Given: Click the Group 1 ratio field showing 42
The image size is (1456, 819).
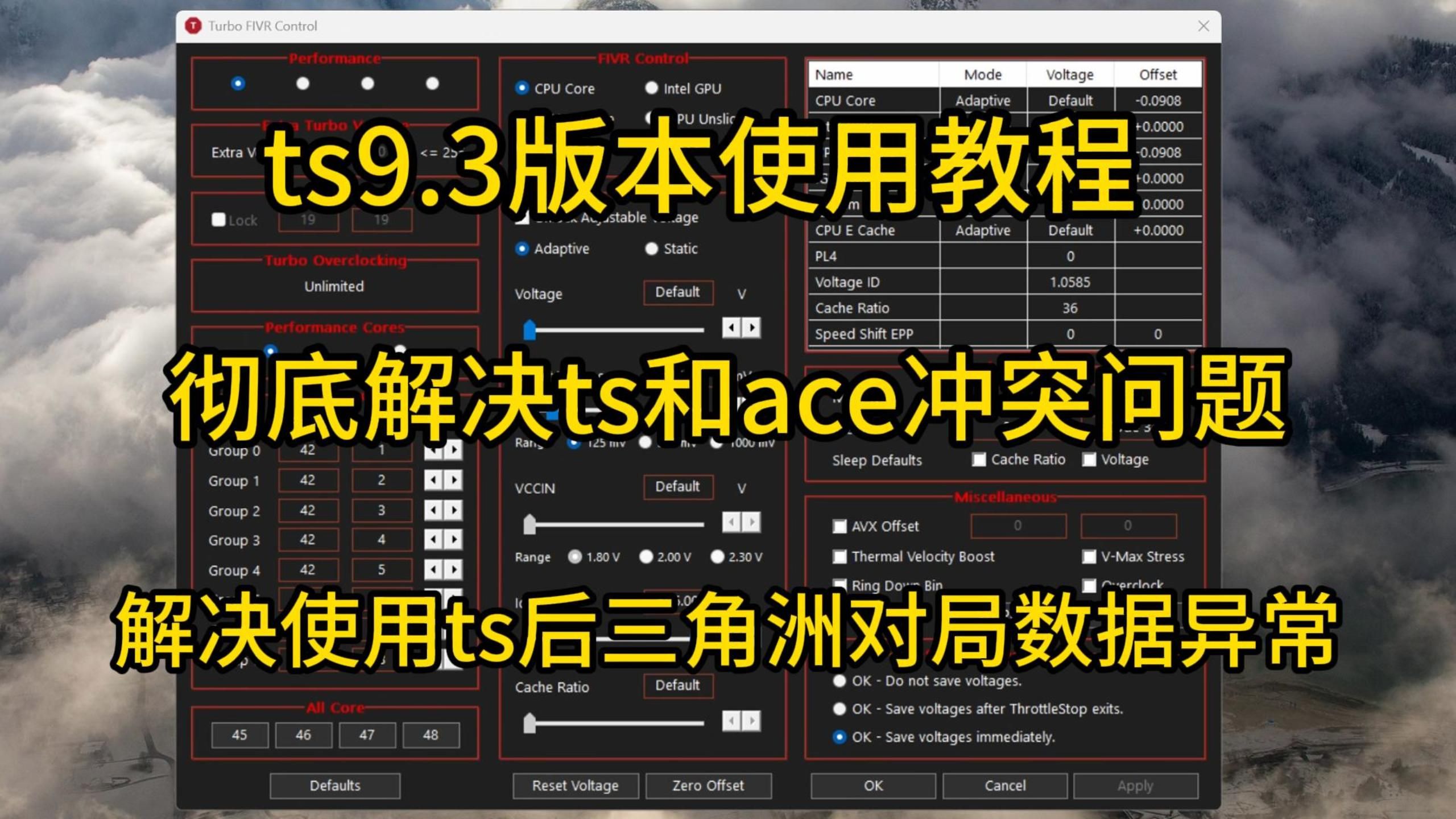Looking at the screenshot, I should tap(308, 481).
